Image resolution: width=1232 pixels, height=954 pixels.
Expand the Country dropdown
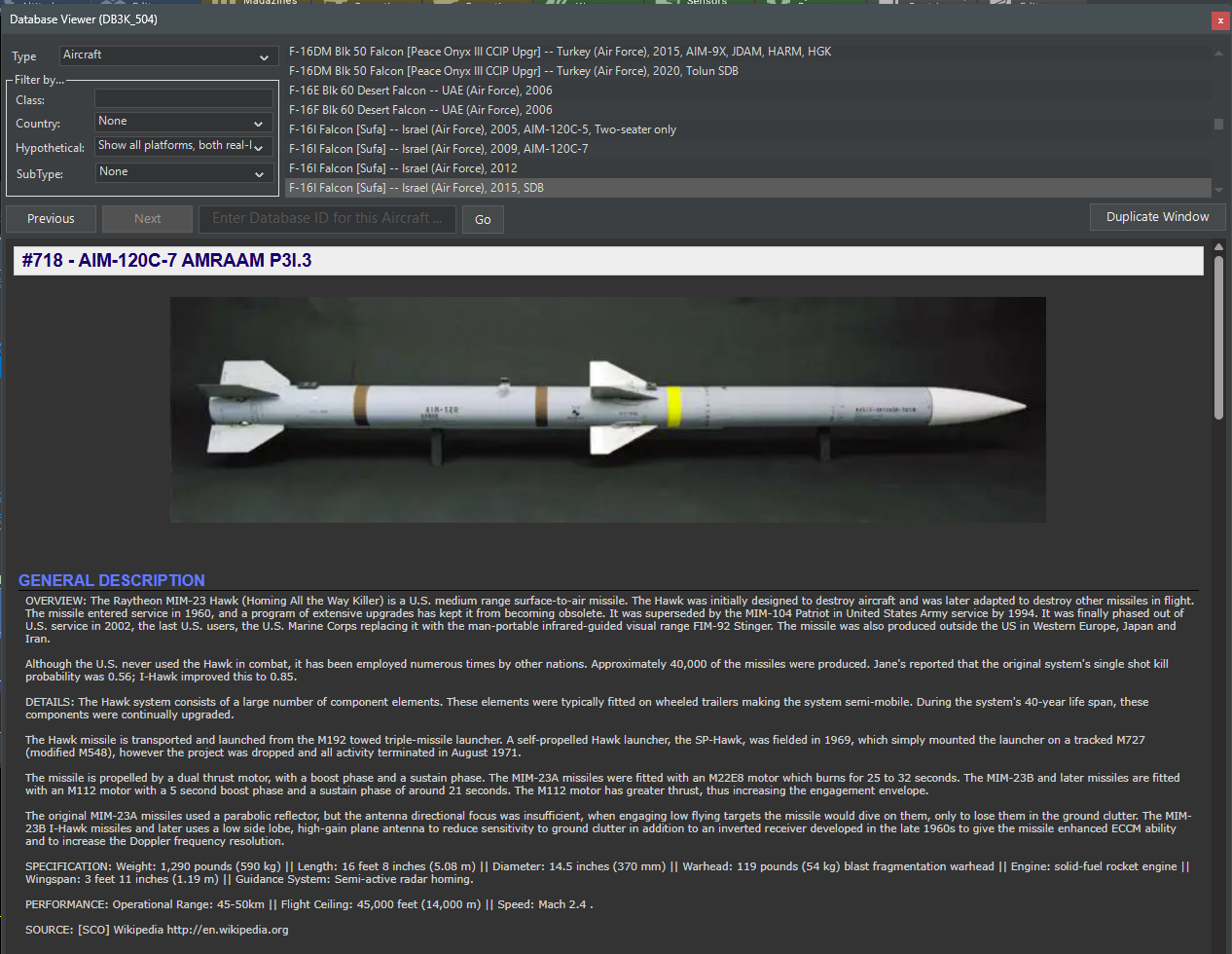pyautogui.click(x=184, y=123)
